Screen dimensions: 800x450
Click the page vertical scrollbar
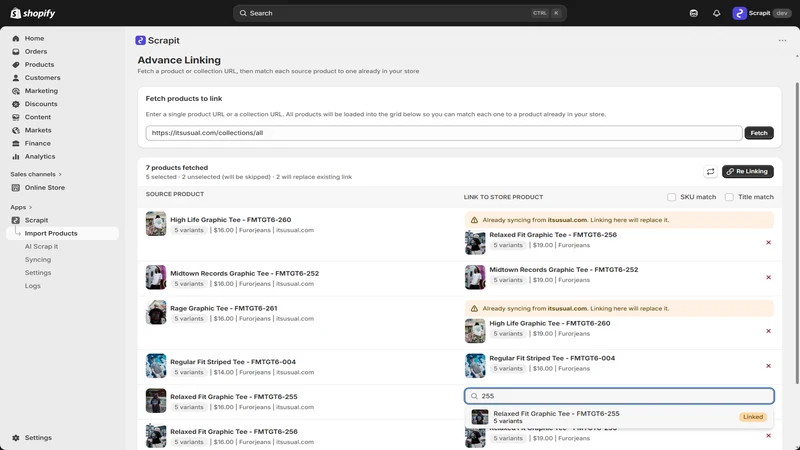click(797, 233)
